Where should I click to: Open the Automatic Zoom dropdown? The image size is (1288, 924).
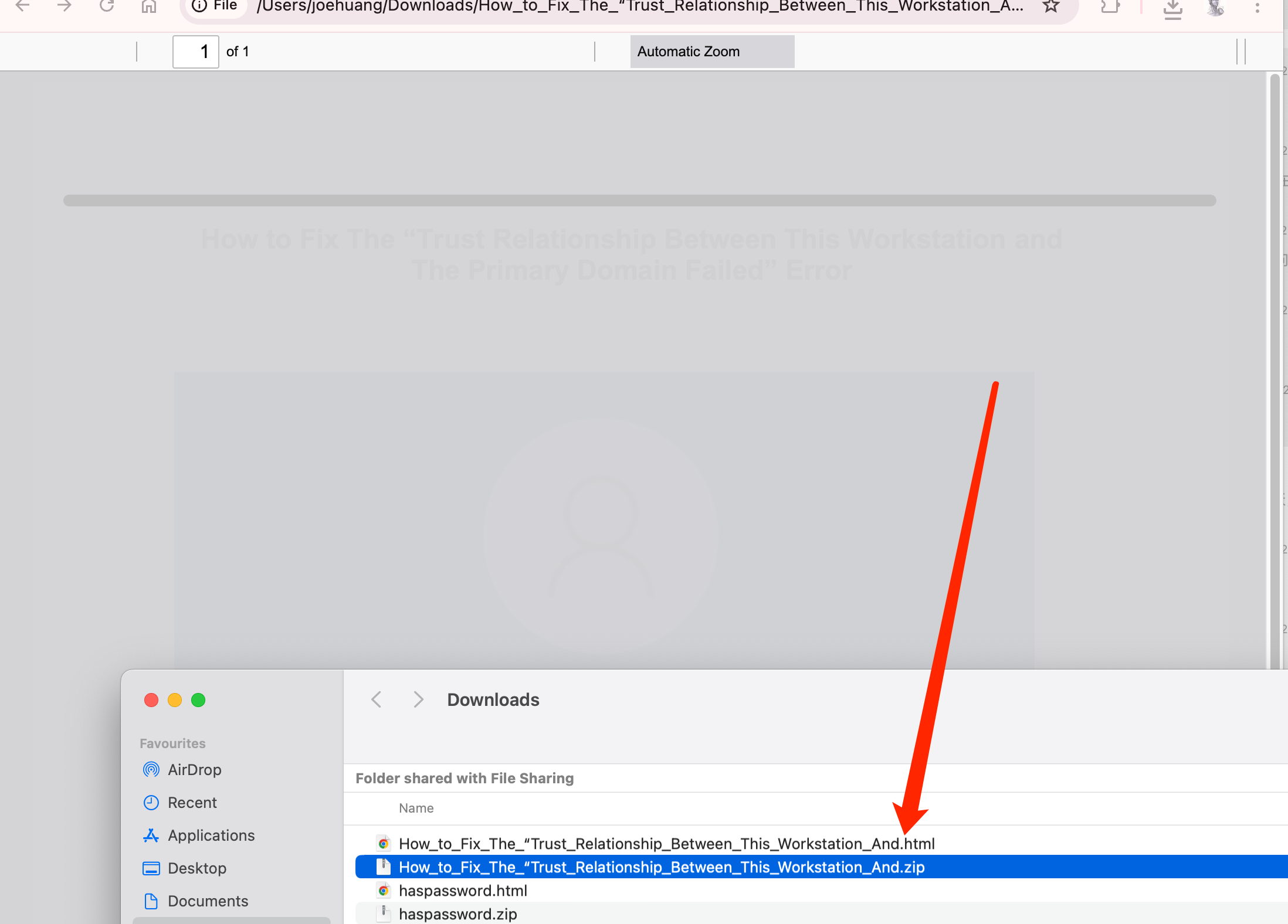click(x=711, y=52)
